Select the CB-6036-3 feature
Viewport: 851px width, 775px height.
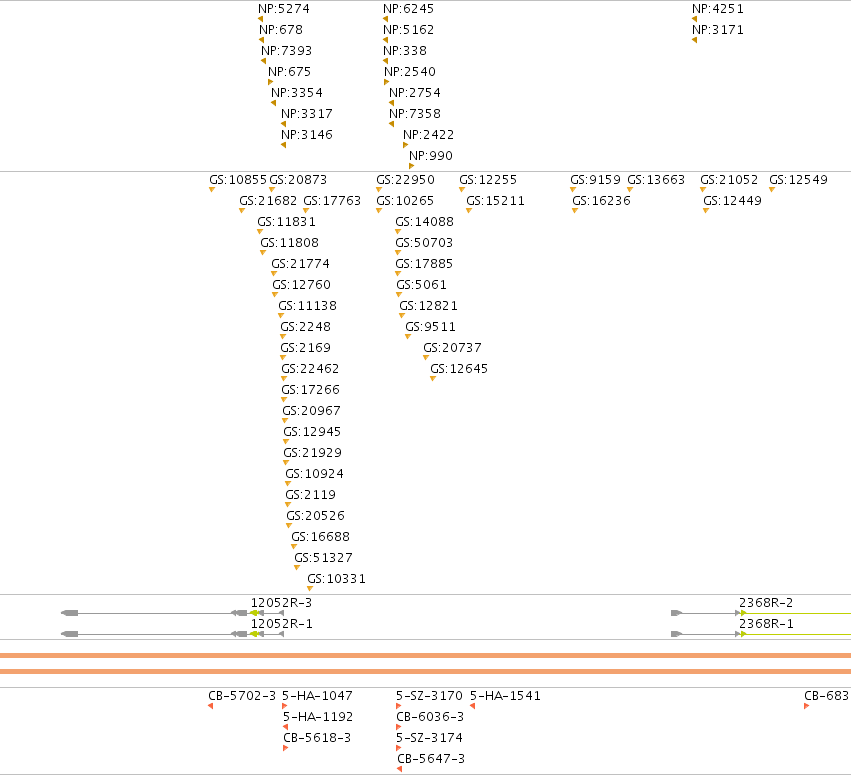tap(430, 717)
